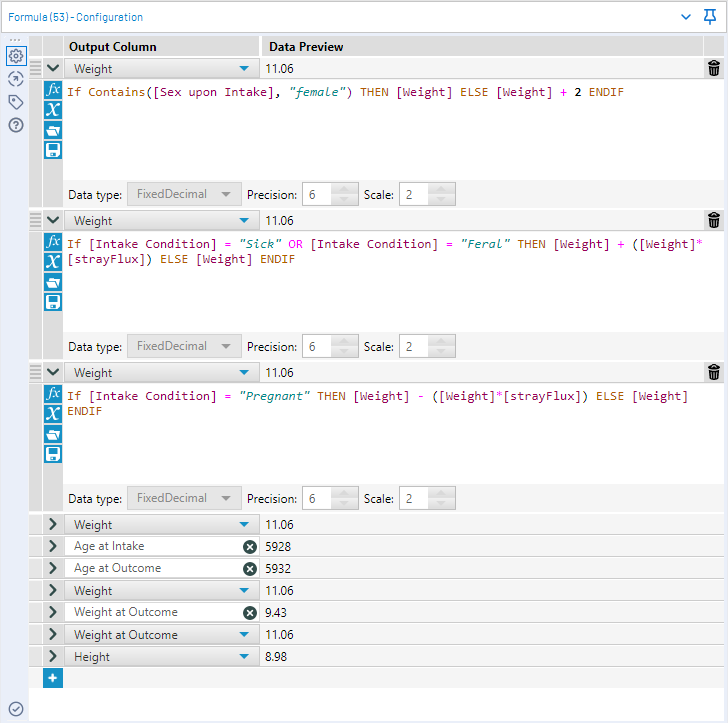This screenshot has height=723, width=728.
Task: Clear the Age at Intake column name
Action: [250, 547]
